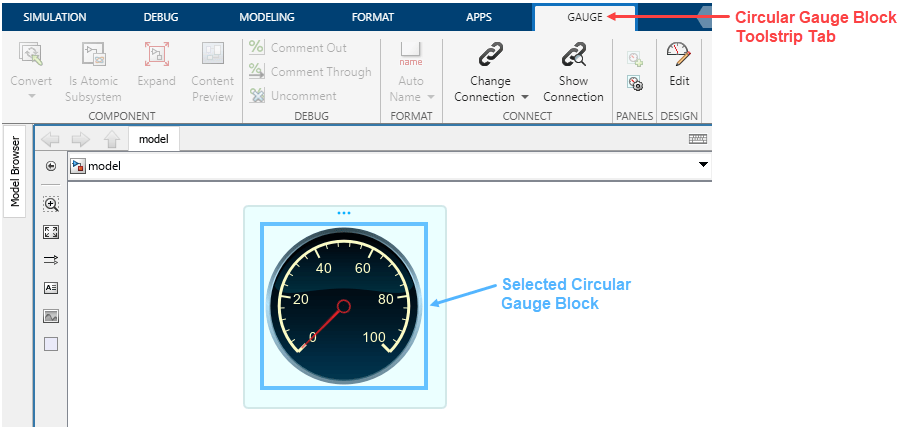The image size is (907, 427).
Task: Click the Convert subsystem icon
Action: (31, 54)
